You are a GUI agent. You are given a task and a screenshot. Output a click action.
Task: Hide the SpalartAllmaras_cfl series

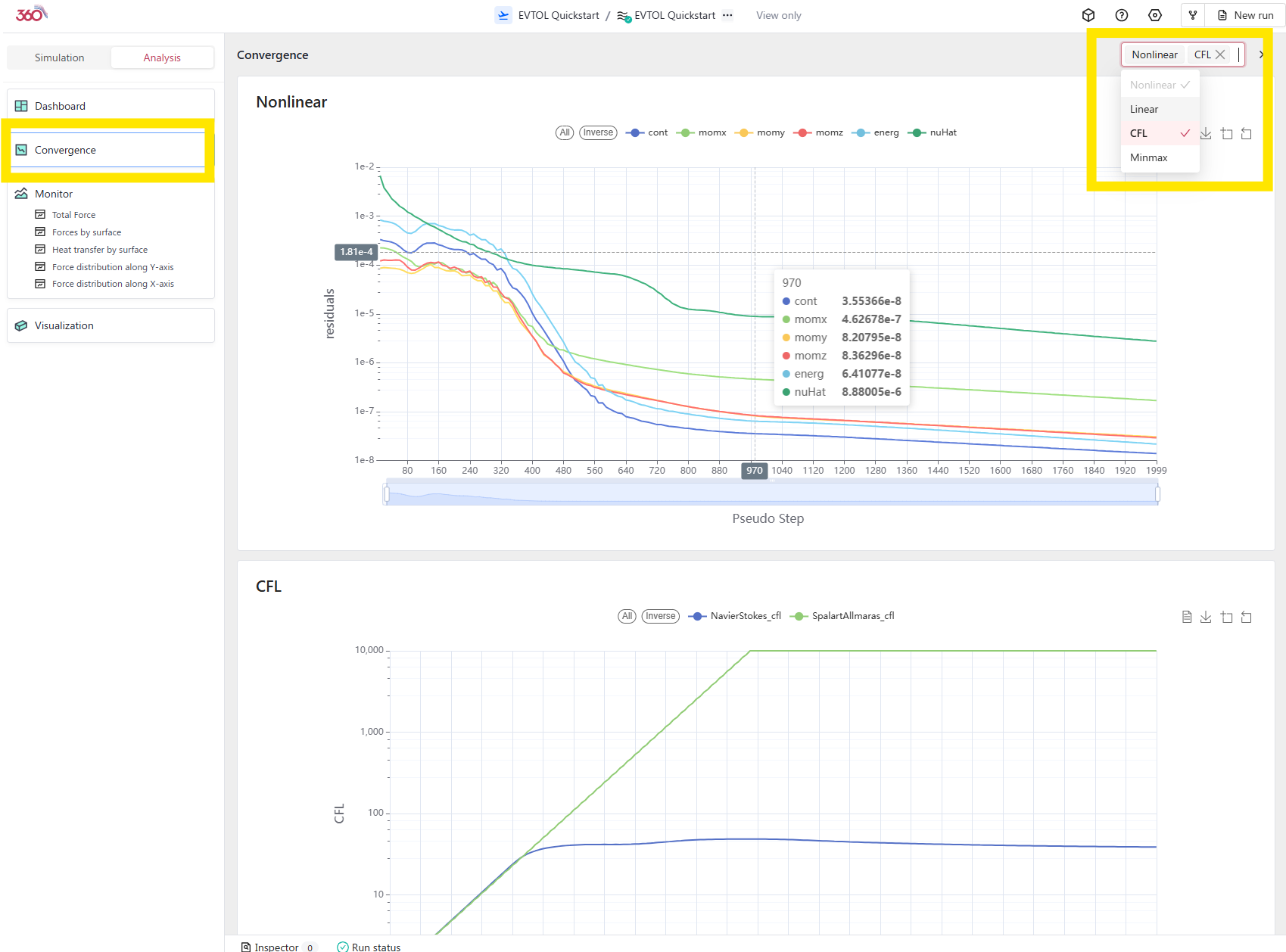[x=843, y=616]
